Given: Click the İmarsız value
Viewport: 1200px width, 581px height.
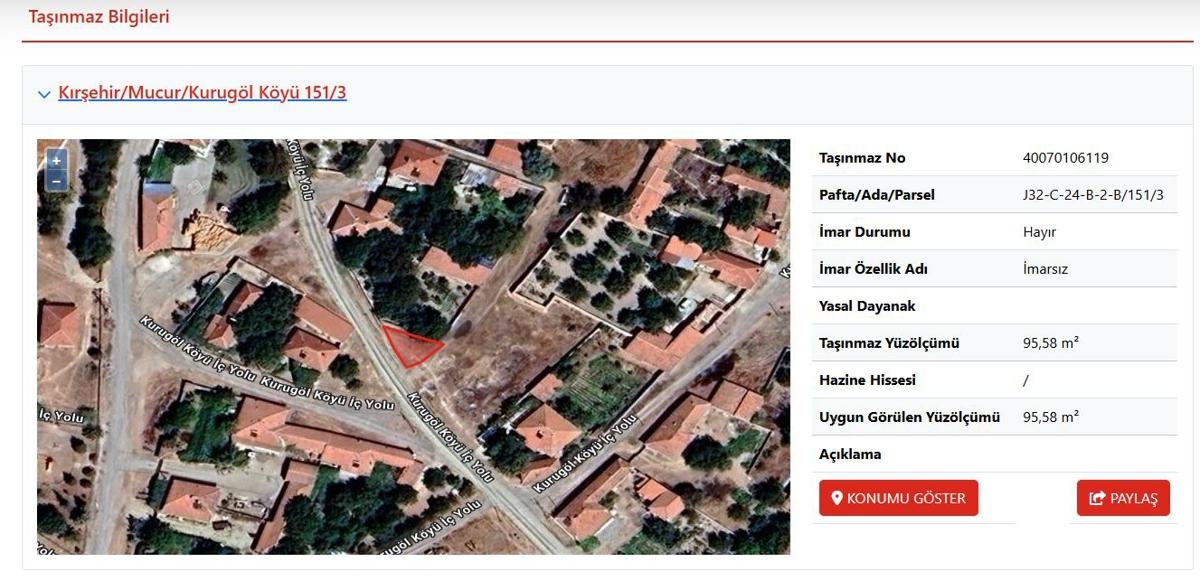Looking at the screenshot, I should (1045, 269).
